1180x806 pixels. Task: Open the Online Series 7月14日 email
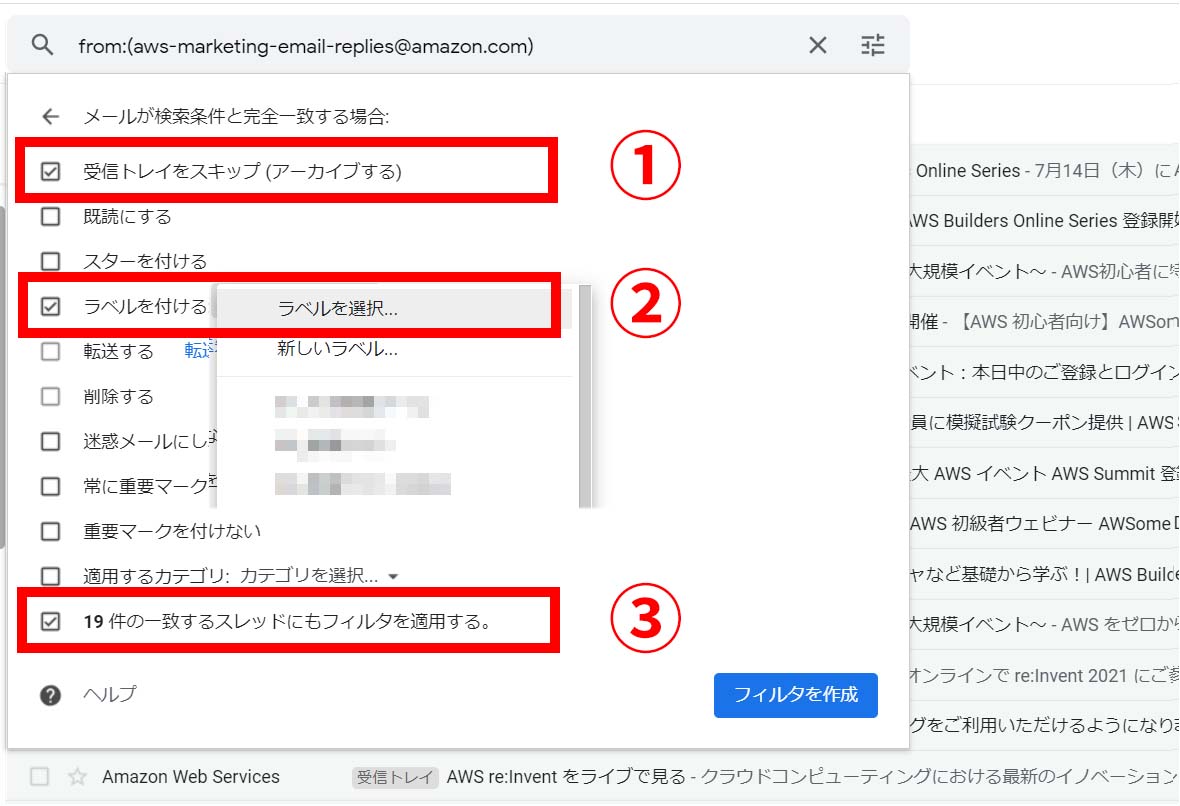[1045, 171]
